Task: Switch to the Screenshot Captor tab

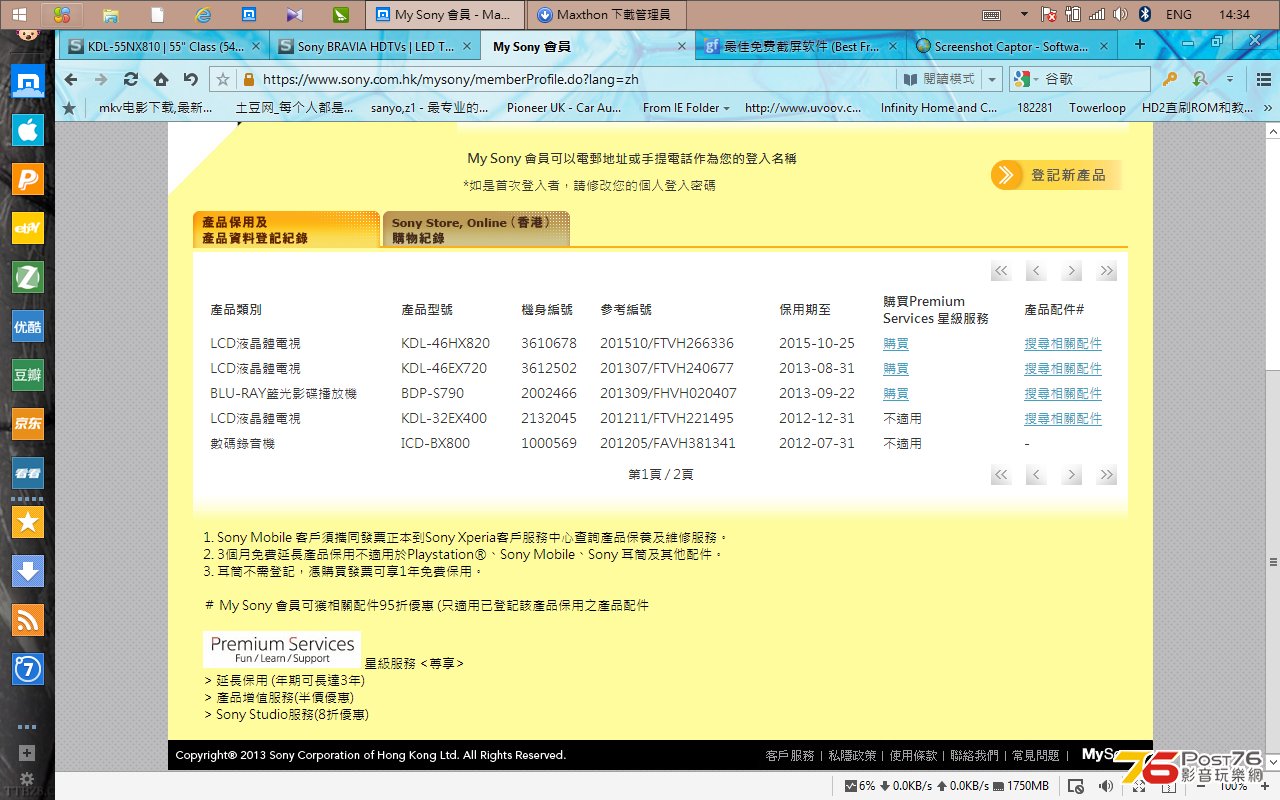Action: pyautogui.click(x=1012, y=46)
